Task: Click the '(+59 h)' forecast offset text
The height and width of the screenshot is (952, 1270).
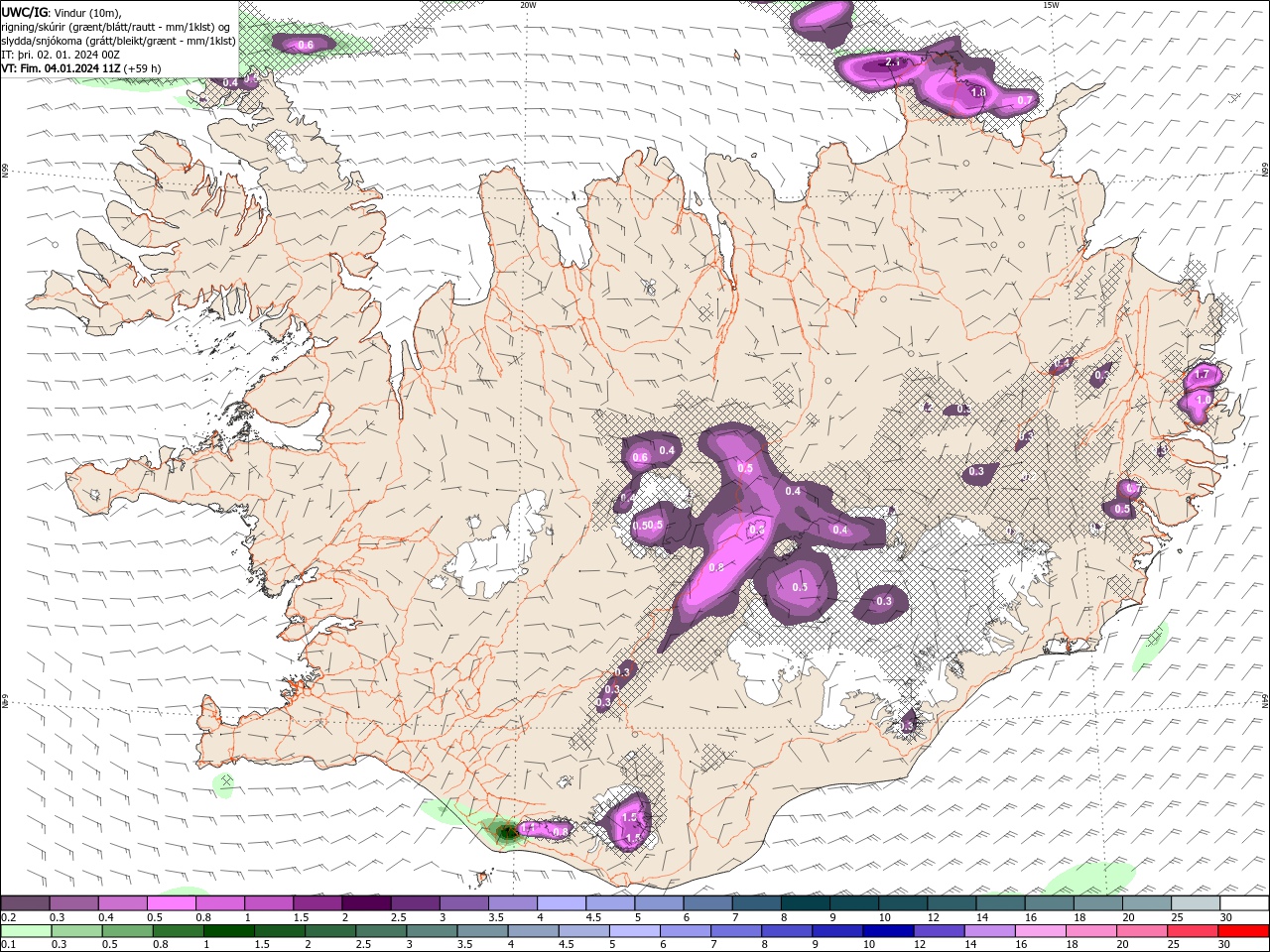Action: click(x=143, y=68)
